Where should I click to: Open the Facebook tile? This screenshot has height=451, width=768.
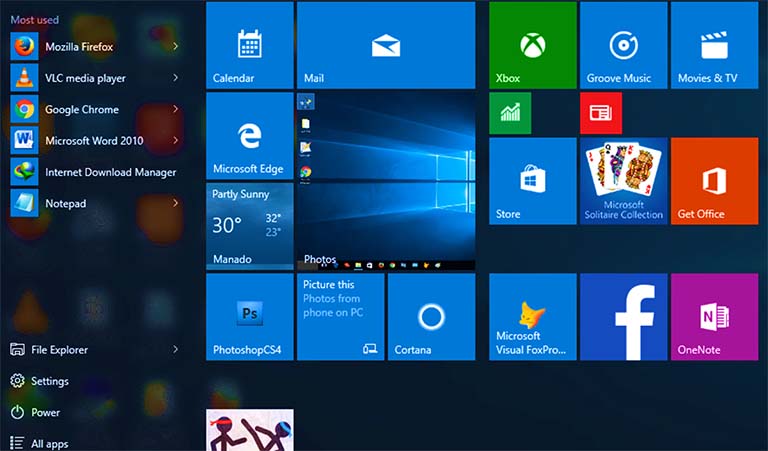coord(624,317)
